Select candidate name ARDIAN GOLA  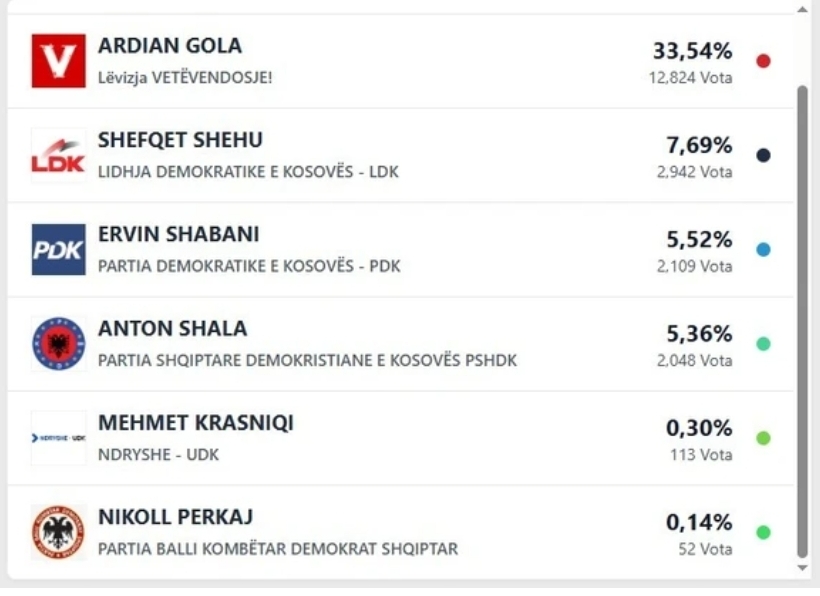[170, 46]
